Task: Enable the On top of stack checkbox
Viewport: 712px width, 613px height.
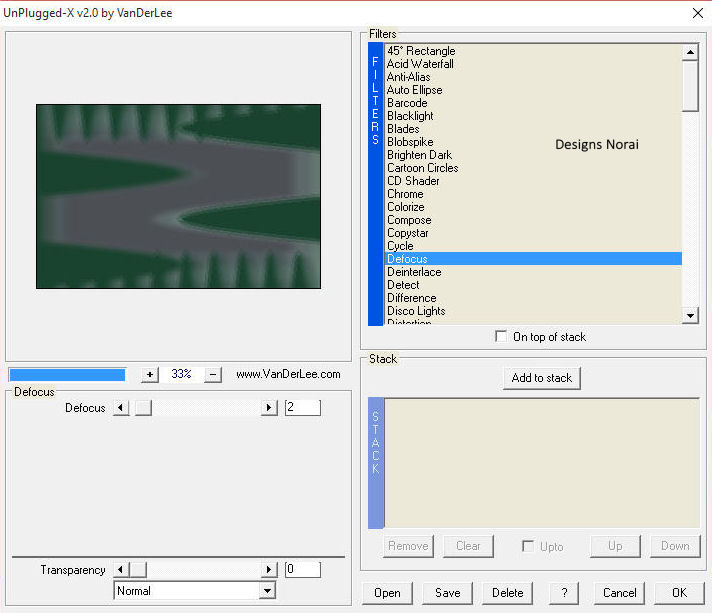Action: pyautogui.click(x=501, y=336)
